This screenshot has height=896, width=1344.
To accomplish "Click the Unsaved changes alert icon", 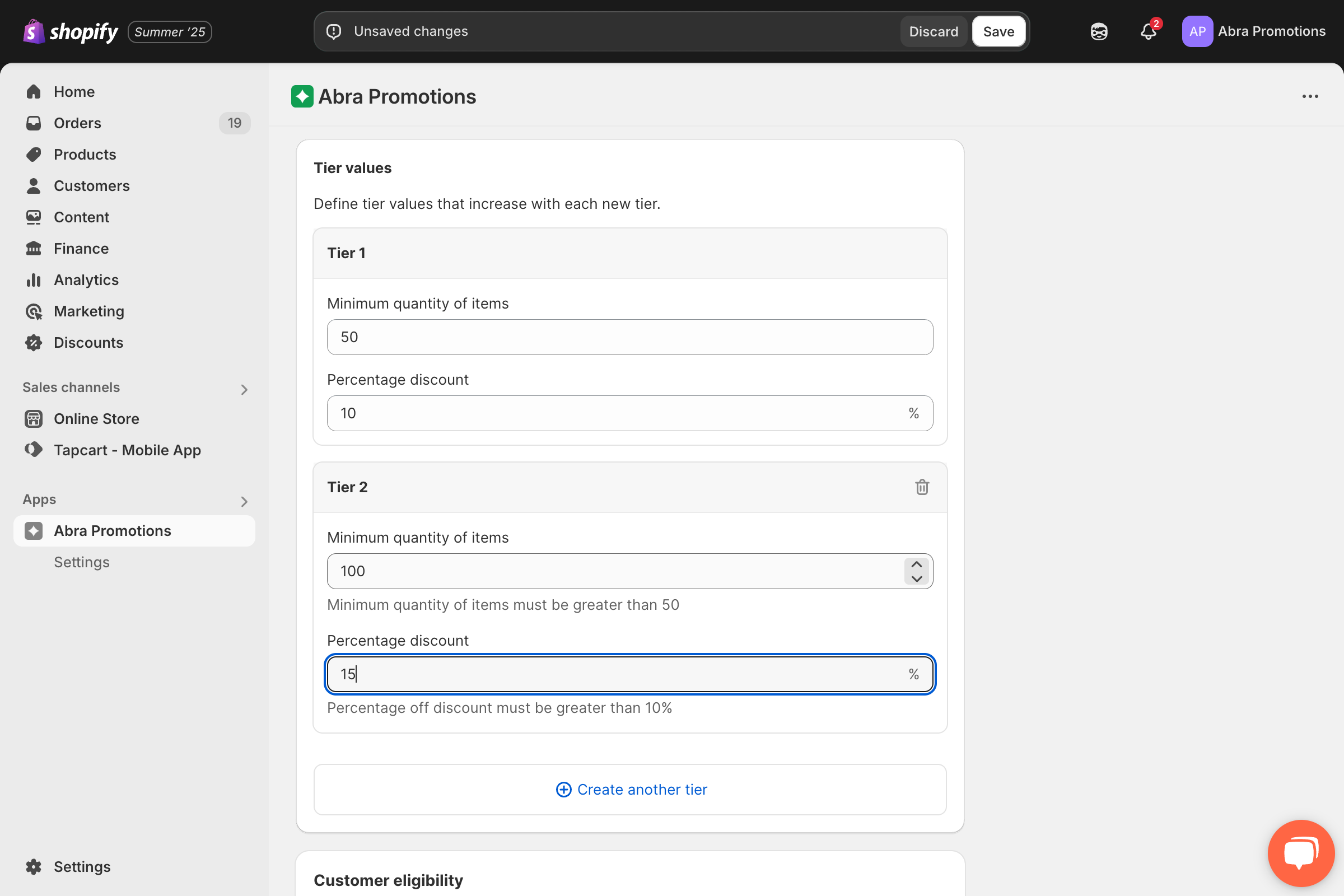I will (334, 31).
